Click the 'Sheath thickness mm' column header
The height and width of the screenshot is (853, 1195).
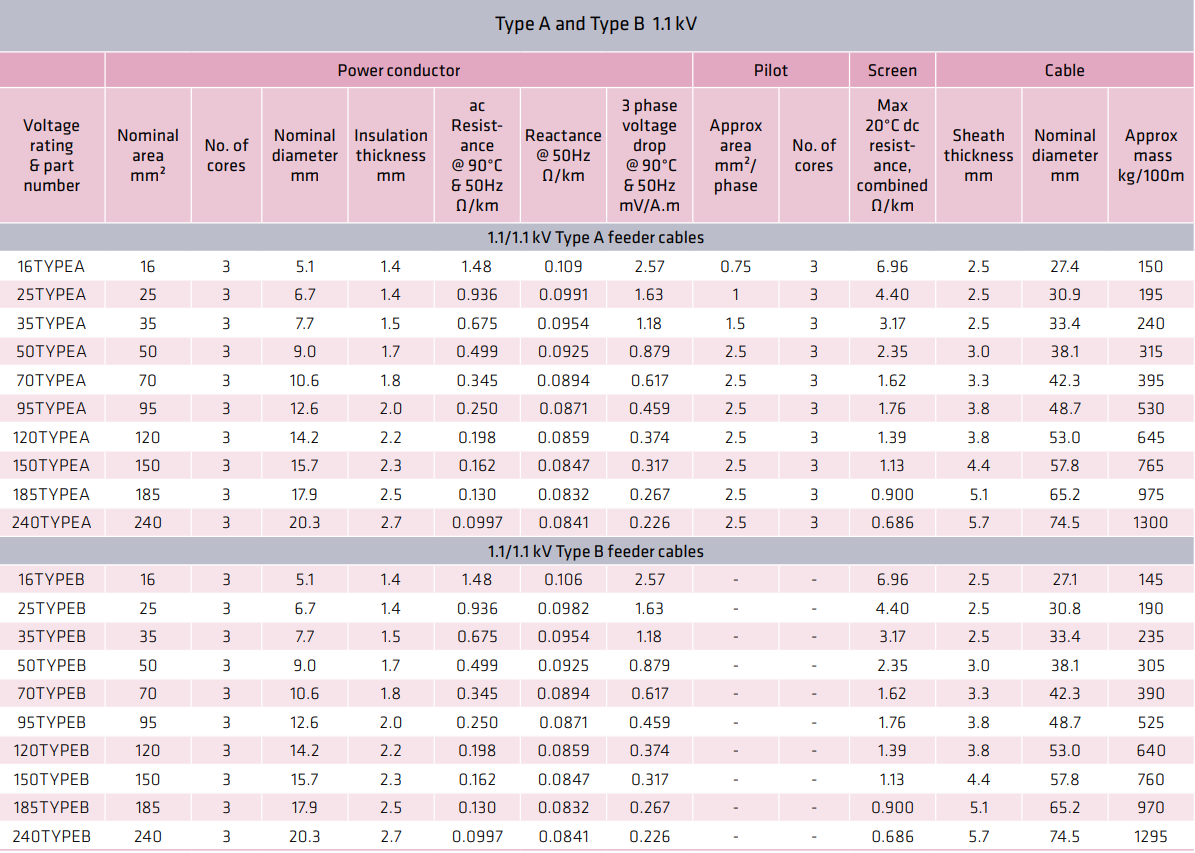(x=978, y=156)
